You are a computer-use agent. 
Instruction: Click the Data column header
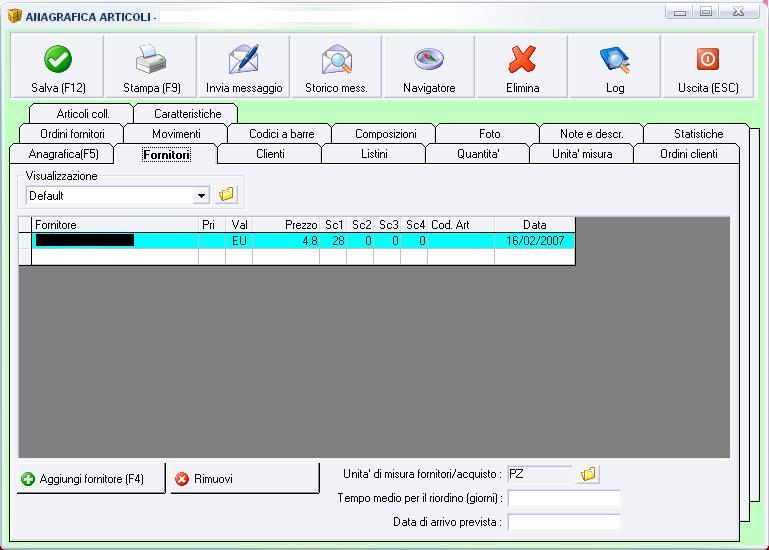pos(535,225)
